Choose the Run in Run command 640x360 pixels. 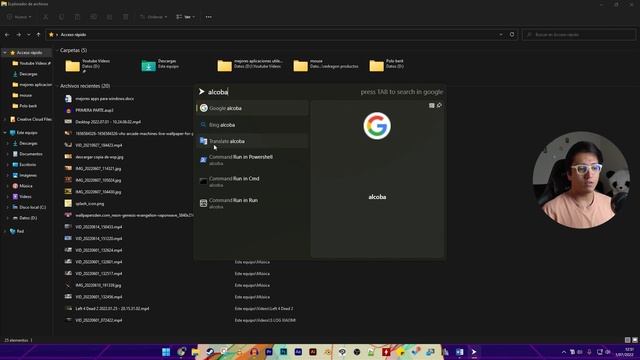(252, 203)
